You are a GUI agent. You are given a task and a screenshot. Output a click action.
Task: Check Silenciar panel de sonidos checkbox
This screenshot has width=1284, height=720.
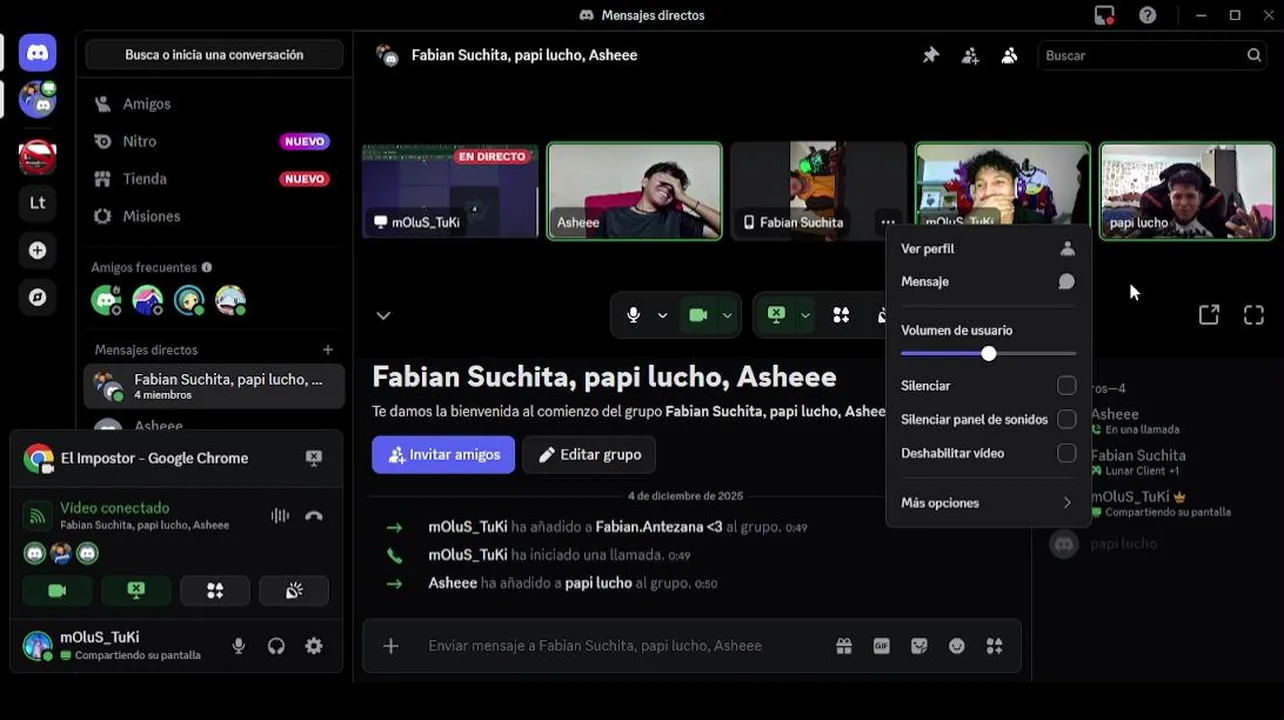[x=1067, y=419]
